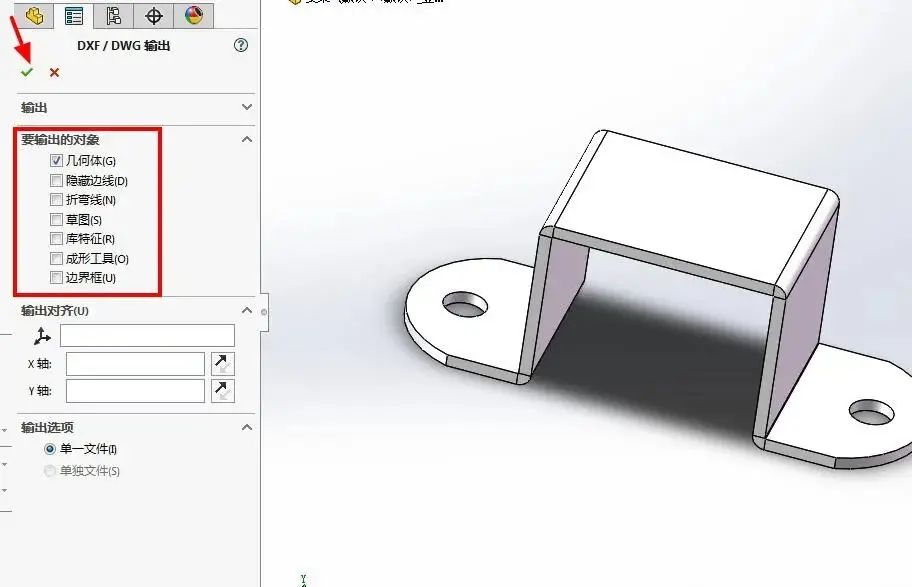Image resolution: width=912 pixels, height=587 pixels.
Task: Enable the 隐藏边线(D) option
Action: (57, 180)
